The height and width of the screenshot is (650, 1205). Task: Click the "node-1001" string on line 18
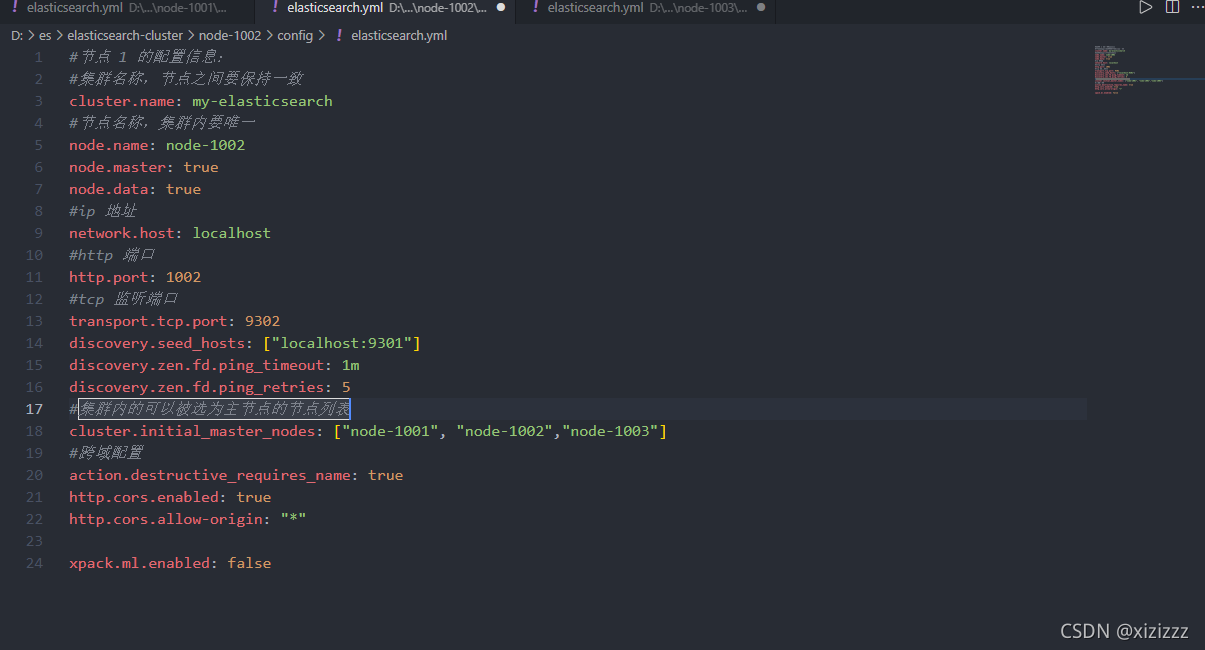391,431
